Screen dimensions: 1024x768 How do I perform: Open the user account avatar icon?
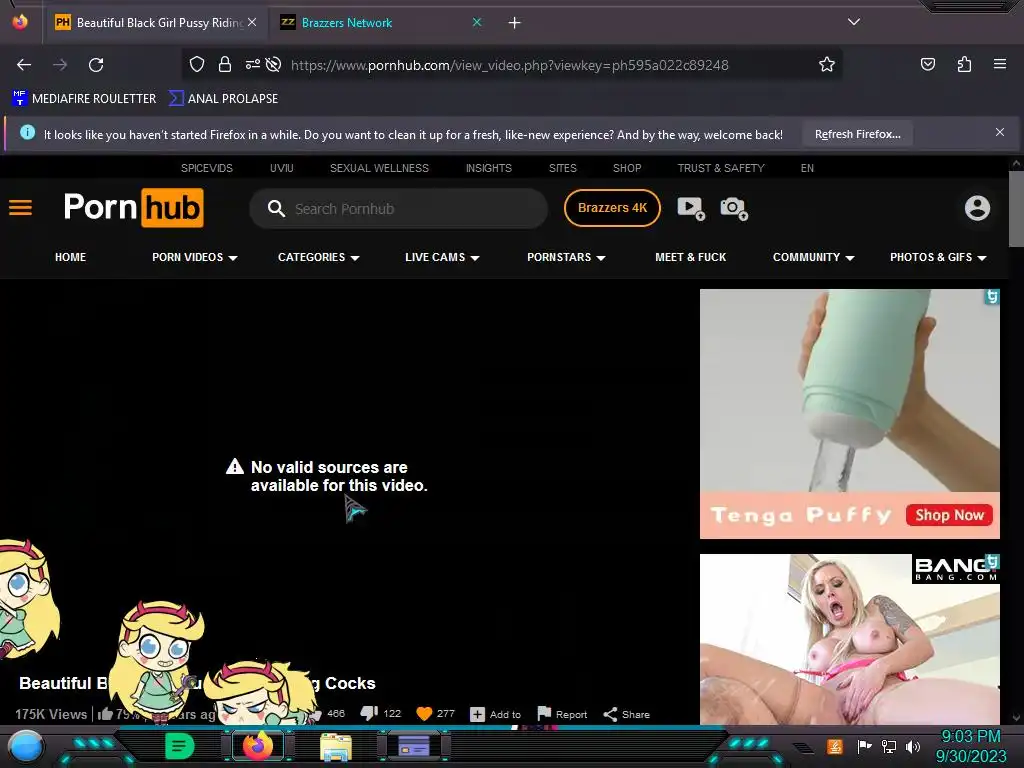coord(977,208)
